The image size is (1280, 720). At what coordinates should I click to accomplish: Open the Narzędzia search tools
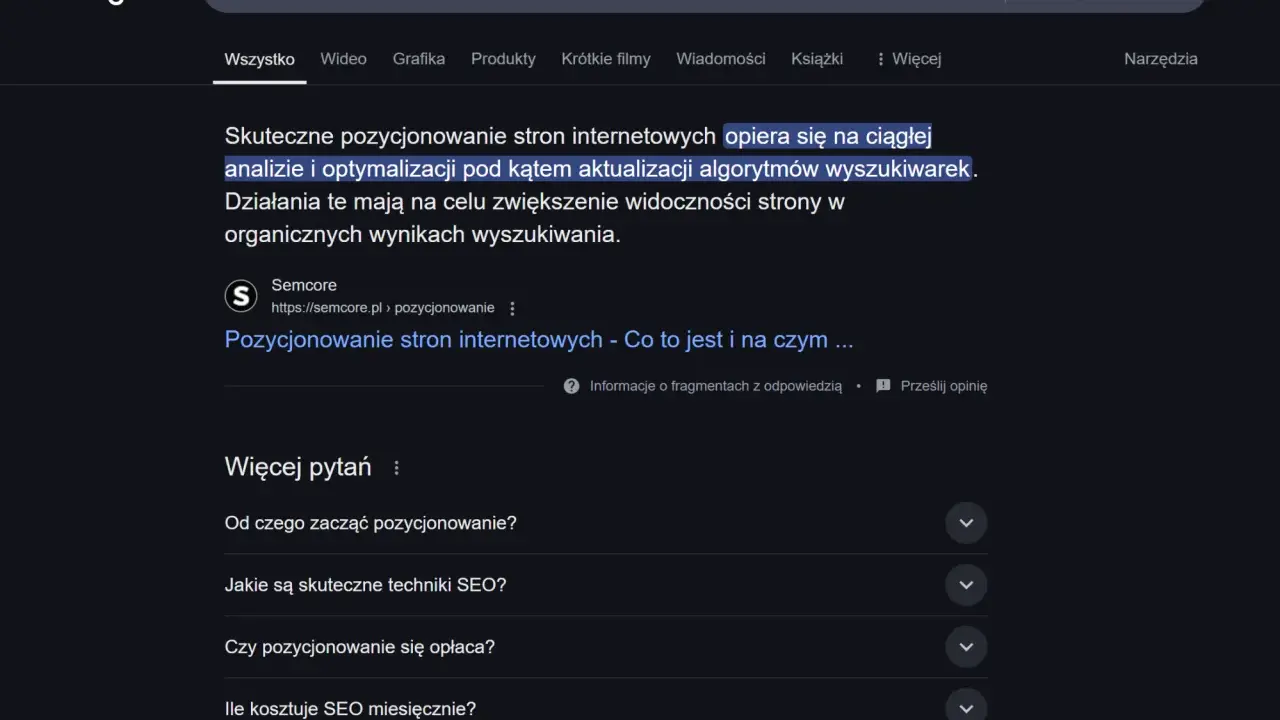point(1161,59)
